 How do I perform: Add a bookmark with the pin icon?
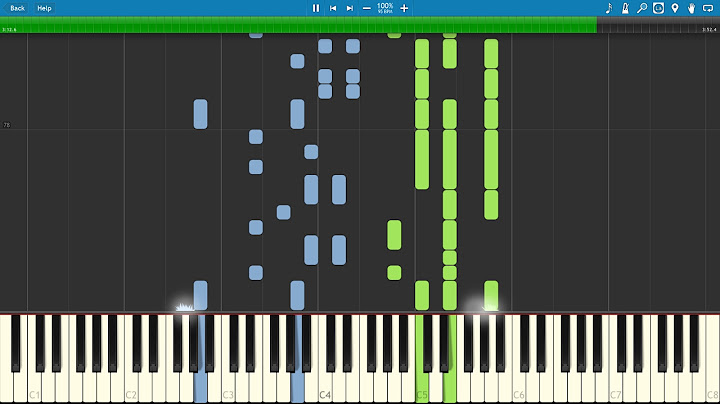[675, 8]
